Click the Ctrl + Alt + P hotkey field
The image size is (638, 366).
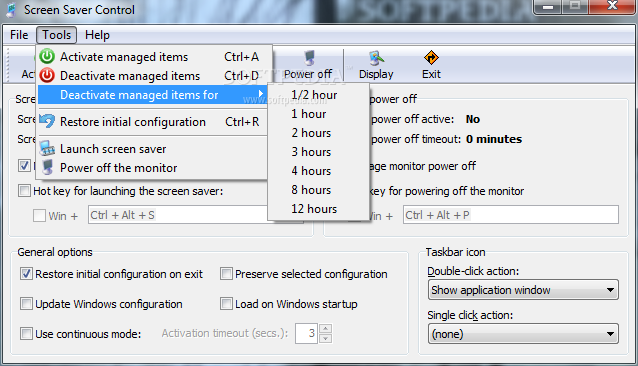[511, 215]
